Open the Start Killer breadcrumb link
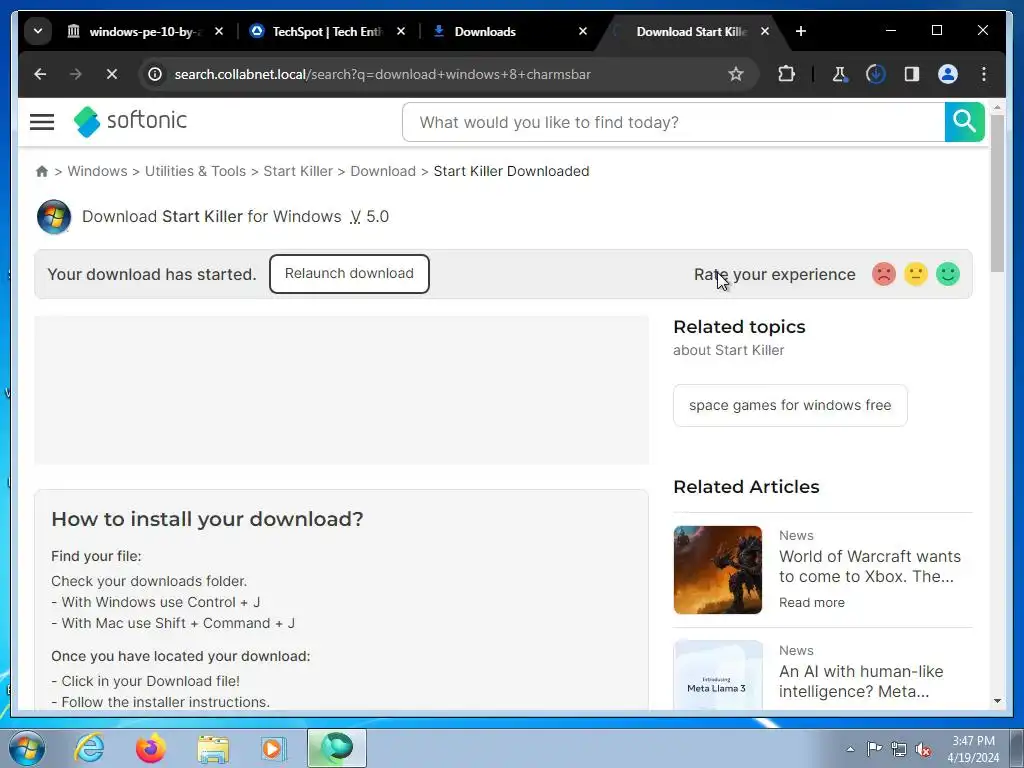The width and height of the screenshot is (1024, 768). (x=298, y=171)
